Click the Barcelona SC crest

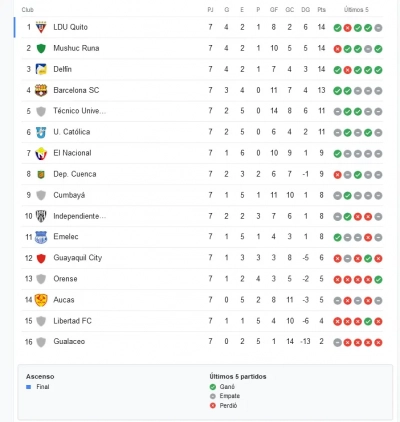pos(41,90)
